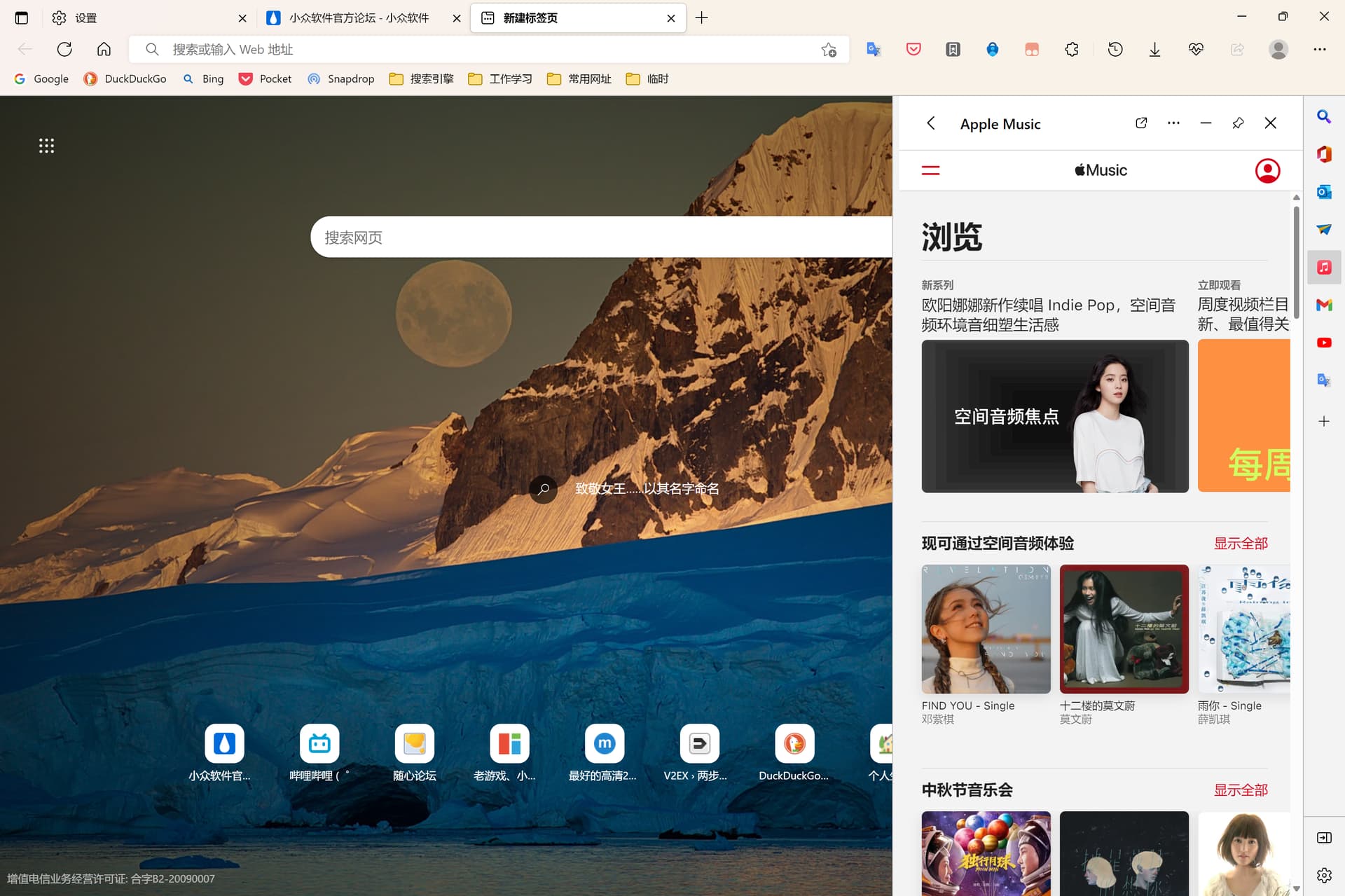Open the 搜索引擎 bookmarks folder
The height and width of the screenshot is (896, 1345).
click(x=422, y=78)
